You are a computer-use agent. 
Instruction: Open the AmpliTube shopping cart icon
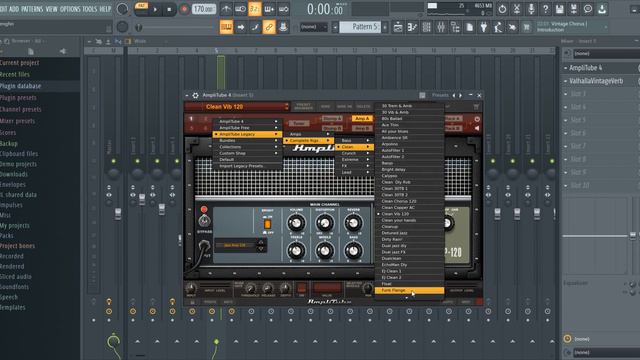476,107
